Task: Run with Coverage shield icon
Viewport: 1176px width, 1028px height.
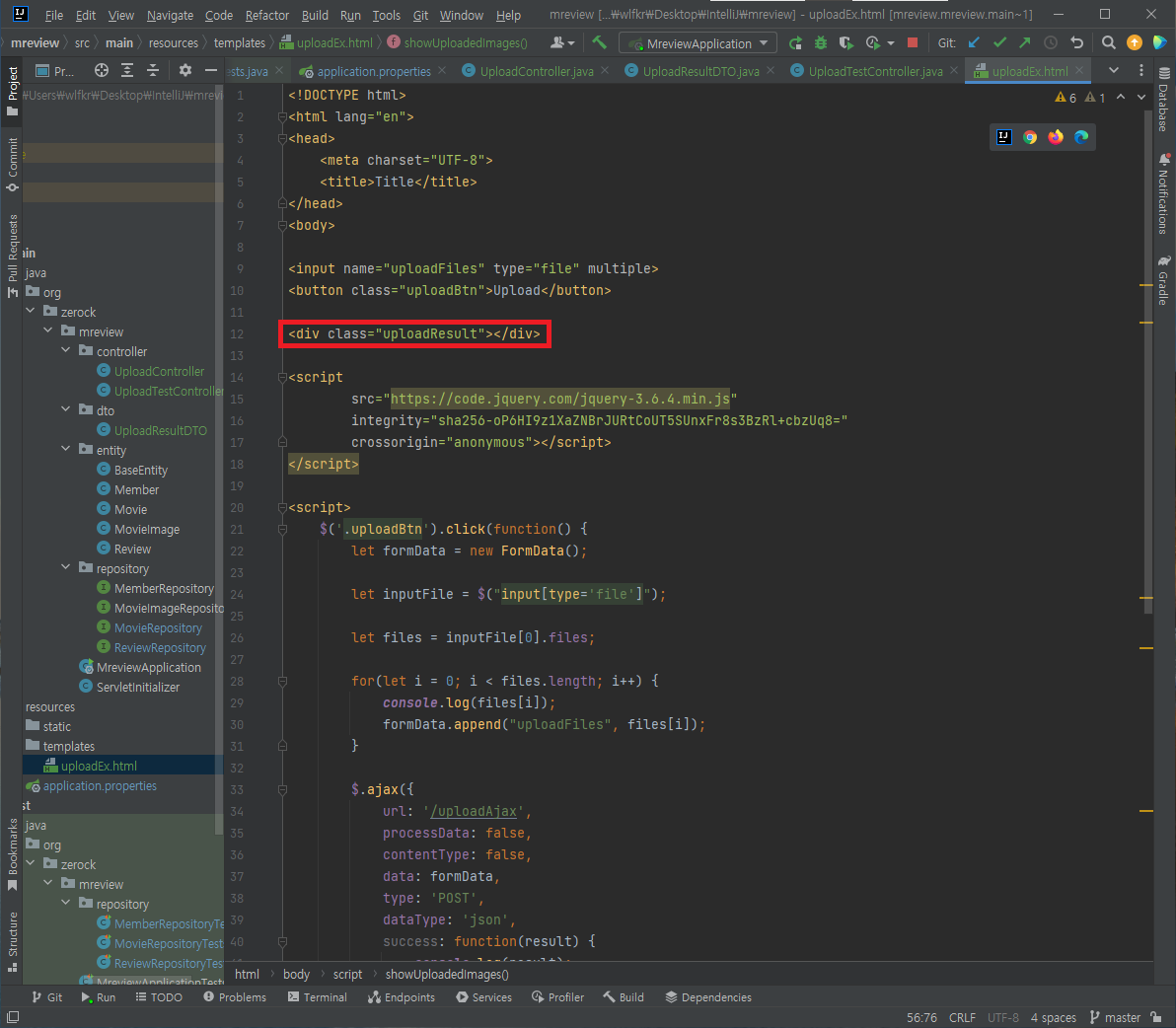Action: coord(846,42)
